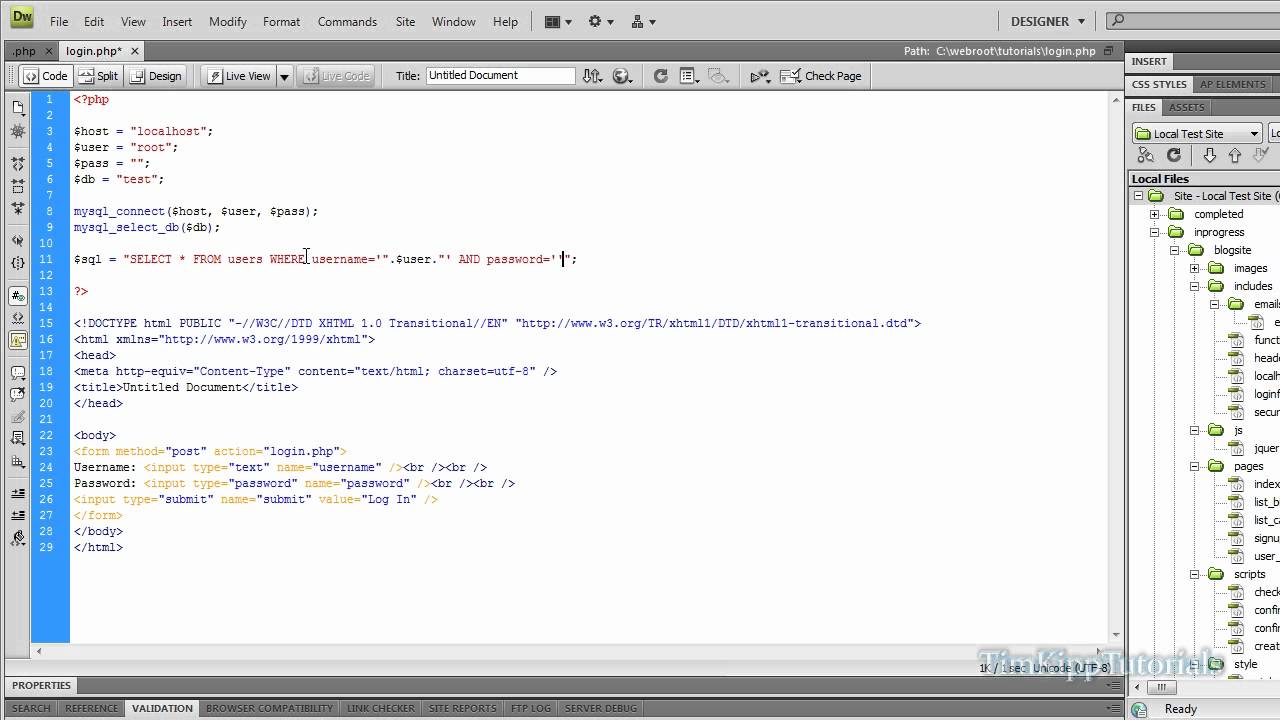
Task: Toggle line numbers in code toolbar
Action: click(18, 296)
